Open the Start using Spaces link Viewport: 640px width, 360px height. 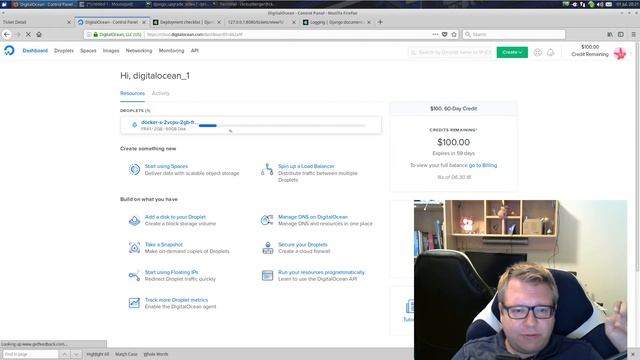coord(166,166)
